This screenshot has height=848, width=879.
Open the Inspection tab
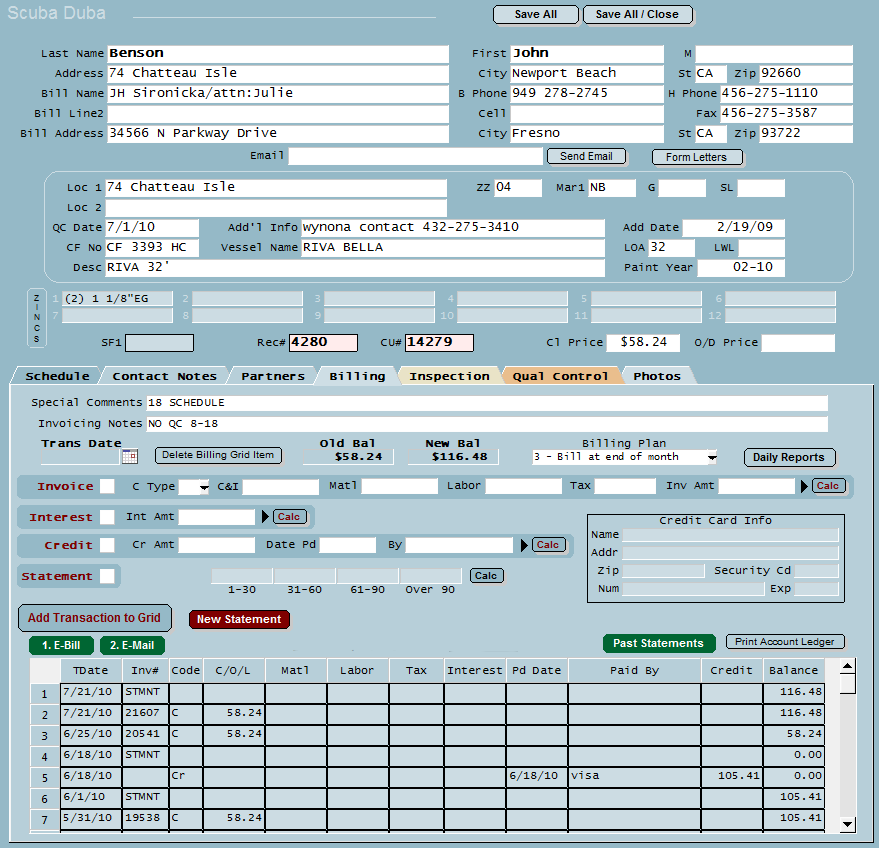(x=449, y=376)
